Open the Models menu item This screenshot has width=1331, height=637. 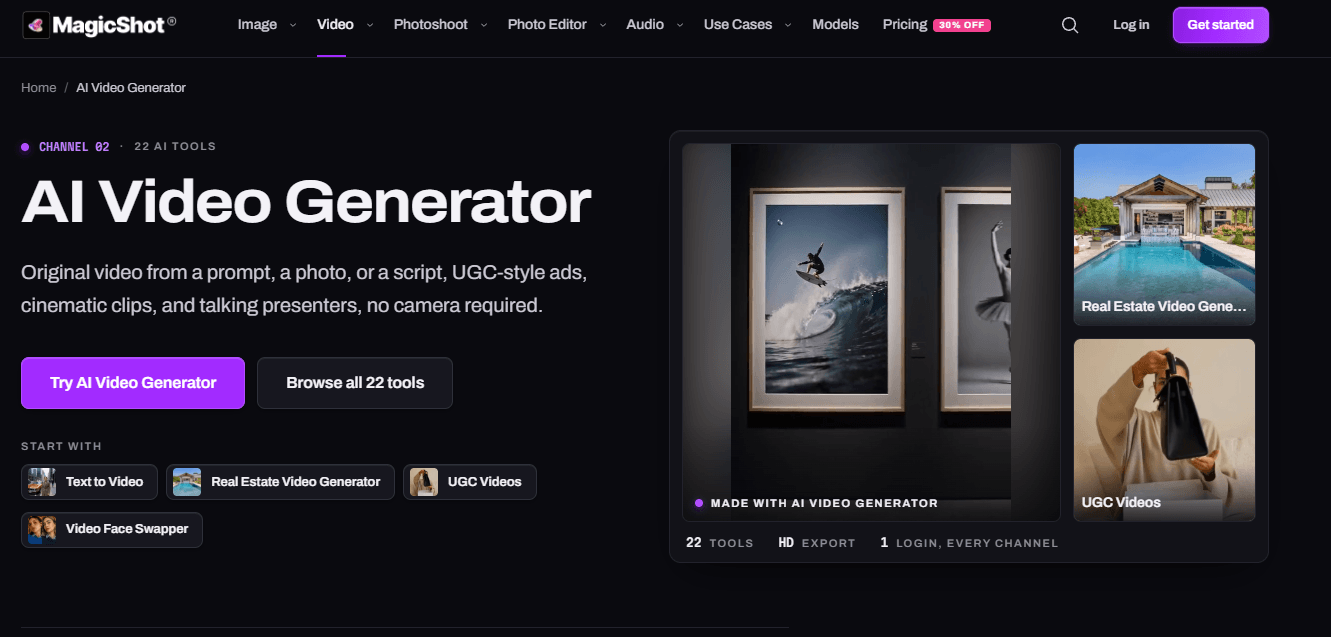[835, 25]
